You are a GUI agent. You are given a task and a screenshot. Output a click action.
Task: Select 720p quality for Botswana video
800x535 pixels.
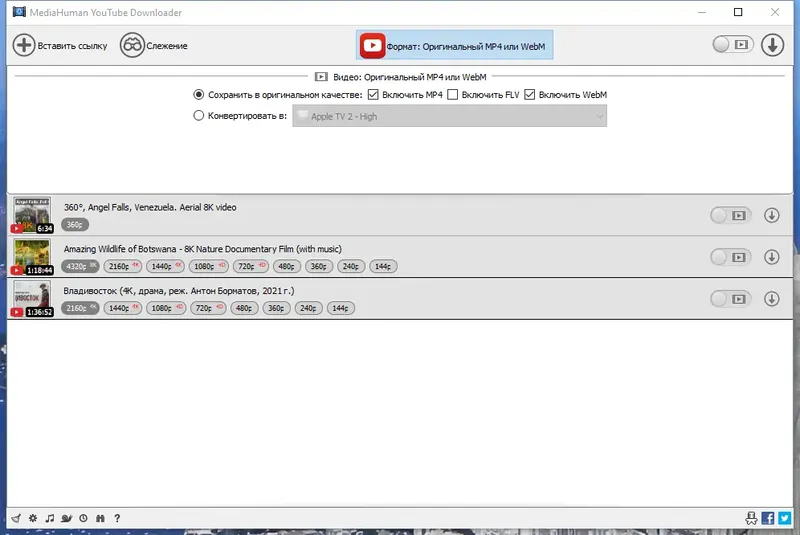[251, 266]
